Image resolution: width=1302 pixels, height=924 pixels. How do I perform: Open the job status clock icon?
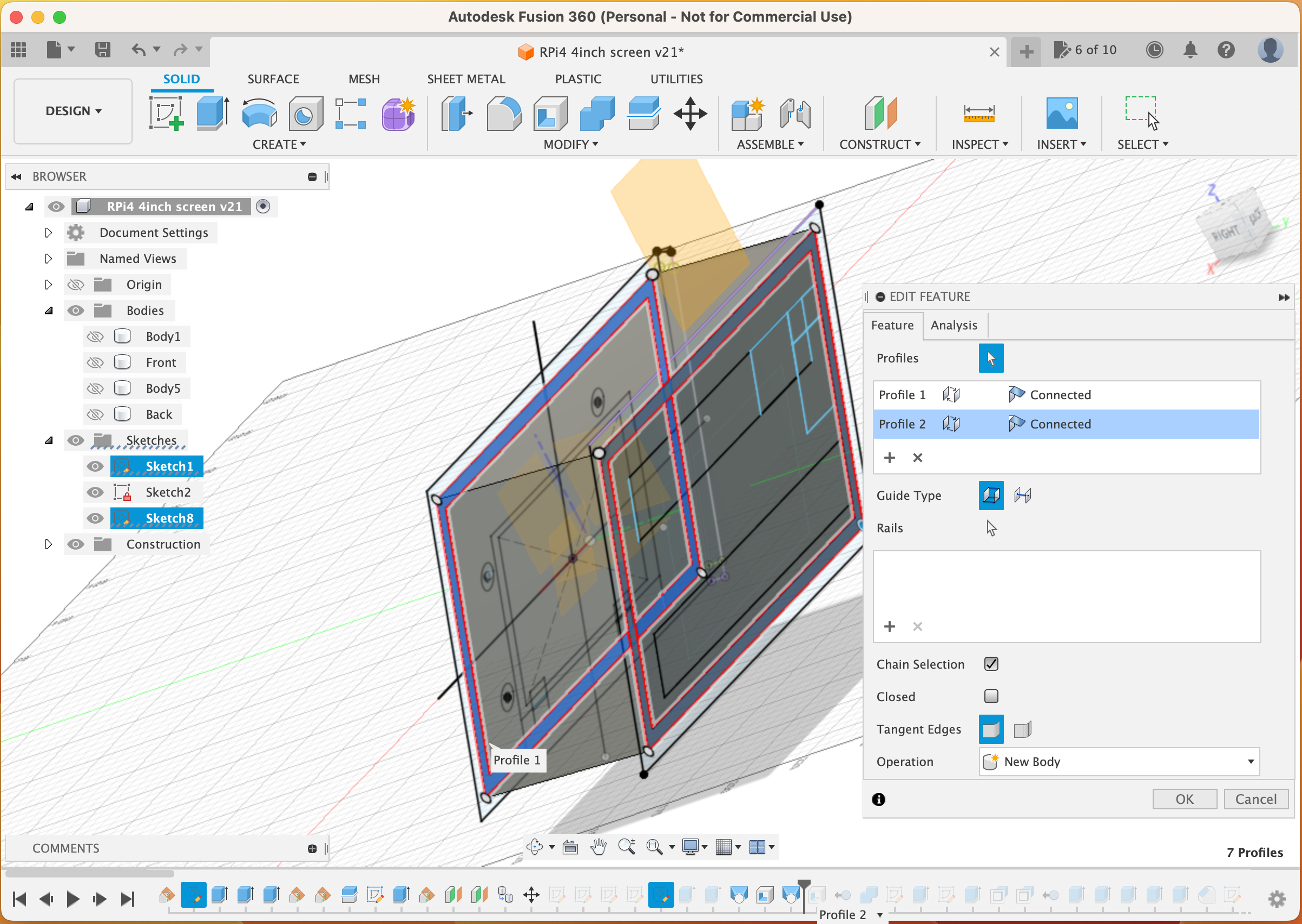coord(1154,50)
